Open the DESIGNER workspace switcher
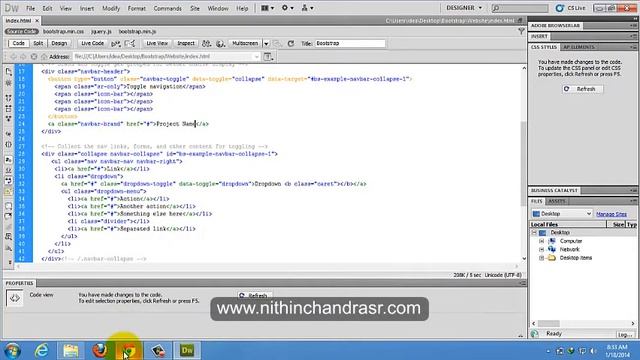640x360 pixels. tap(464, 8)
